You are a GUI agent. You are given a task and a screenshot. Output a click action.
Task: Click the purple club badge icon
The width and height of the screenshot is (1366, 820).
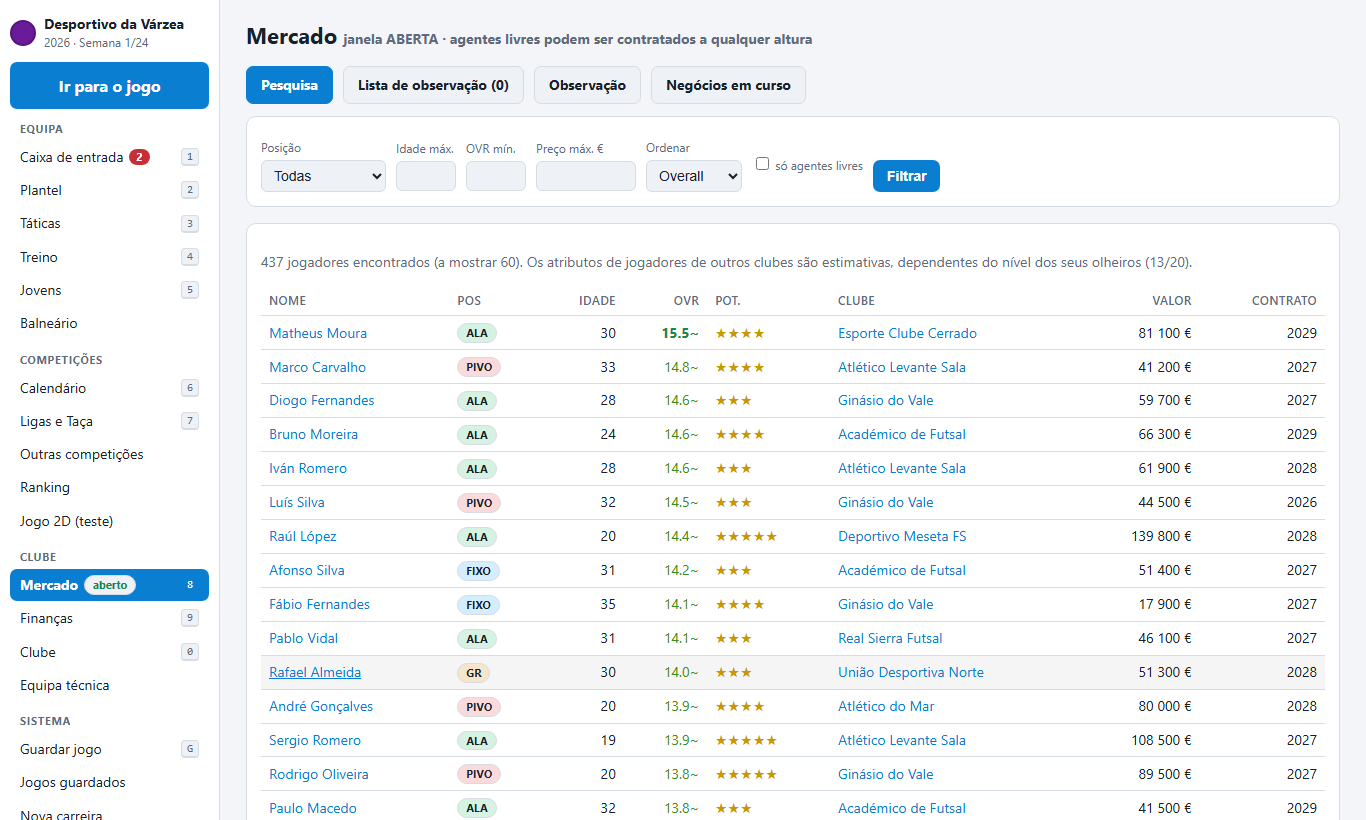click(23, 33)
